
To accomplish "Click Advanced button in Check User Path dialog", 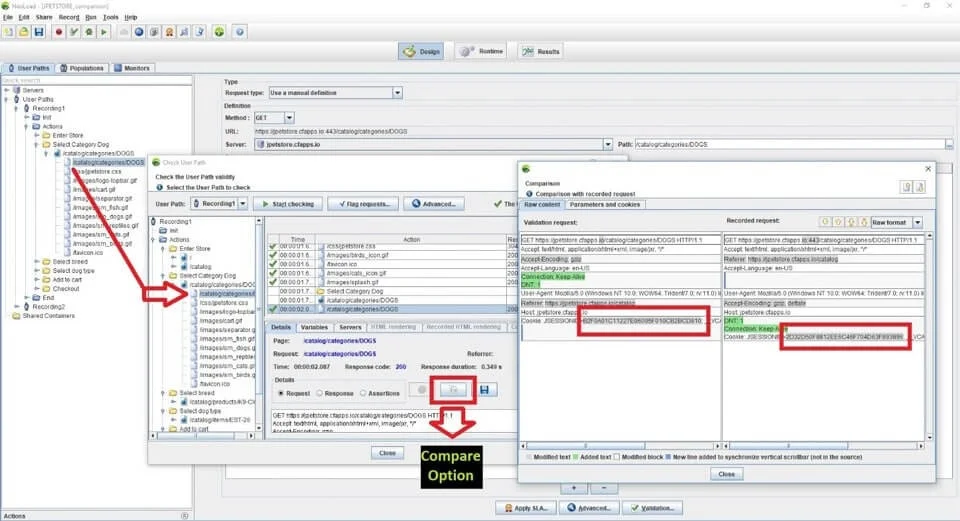I will tap(433, 204).
